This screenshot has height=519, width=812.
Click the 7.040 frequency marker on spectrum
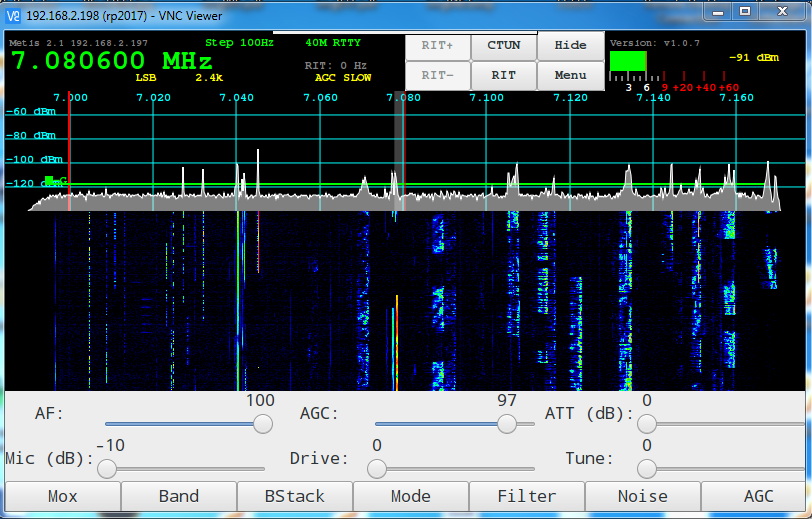point(237,97)
